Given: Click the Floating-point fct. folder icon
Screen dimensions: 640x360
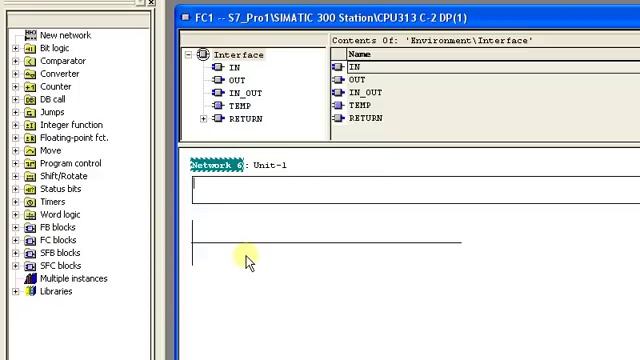Looking at the screenshot, I should (30, 138).
